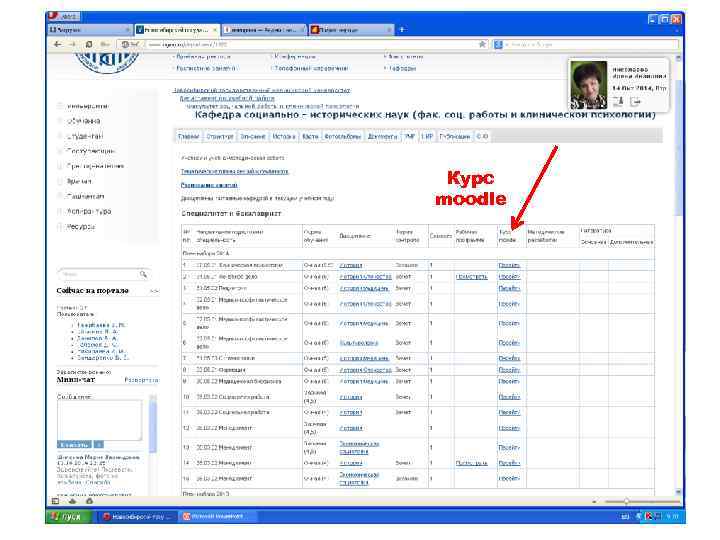Image resolution: width=720 pixels, height=540 pixels.
Task: Open the Windows Пуск start button
Action: click(70, 517)
